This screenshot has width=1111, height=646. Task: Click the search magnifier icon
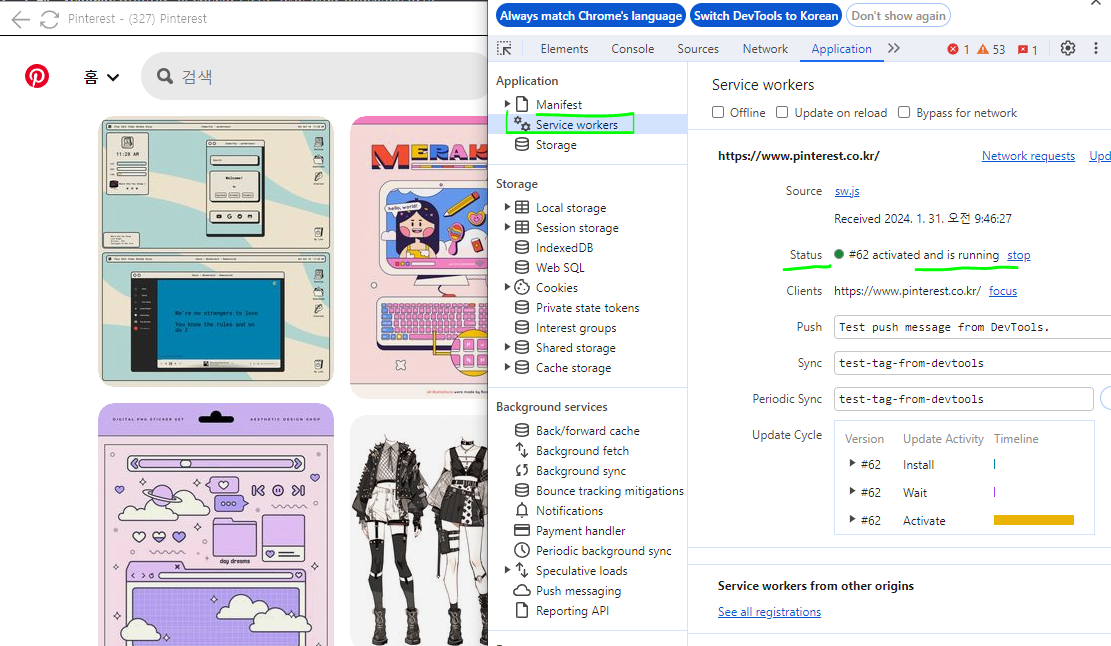coord(165,76)
